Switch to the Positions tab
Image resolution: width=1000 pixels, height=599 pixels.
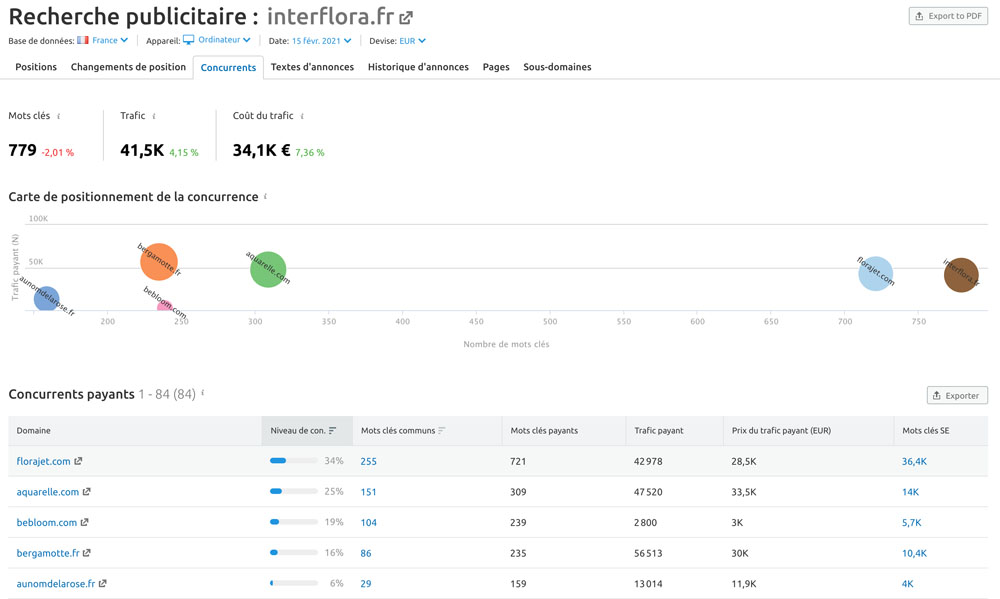(36, 67)
